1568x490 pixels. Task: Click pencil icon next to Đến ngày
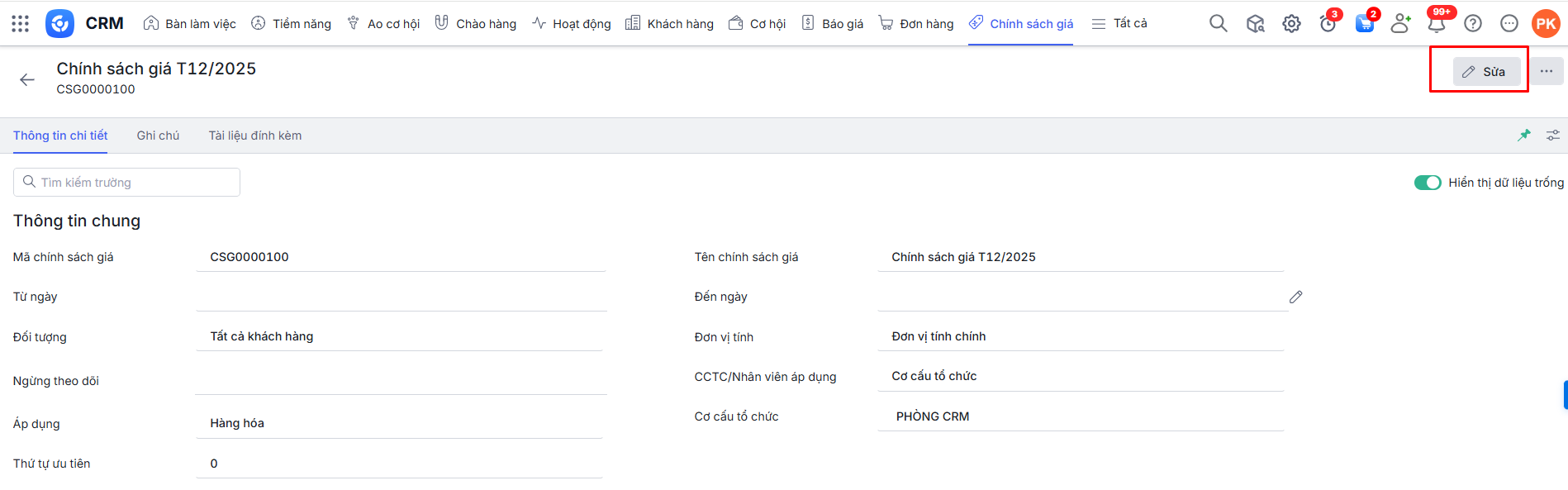click(x=1295, y=297)
